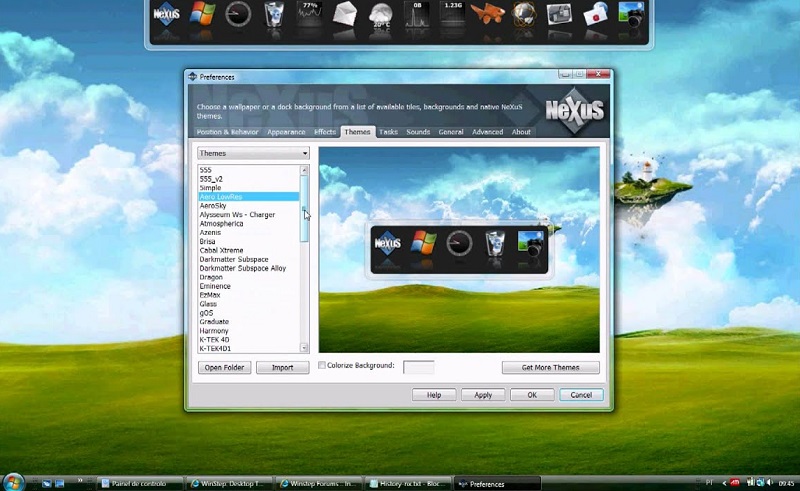
Task: Open the camera screenshot icon in the top dock
Action: tap(631, 14)
